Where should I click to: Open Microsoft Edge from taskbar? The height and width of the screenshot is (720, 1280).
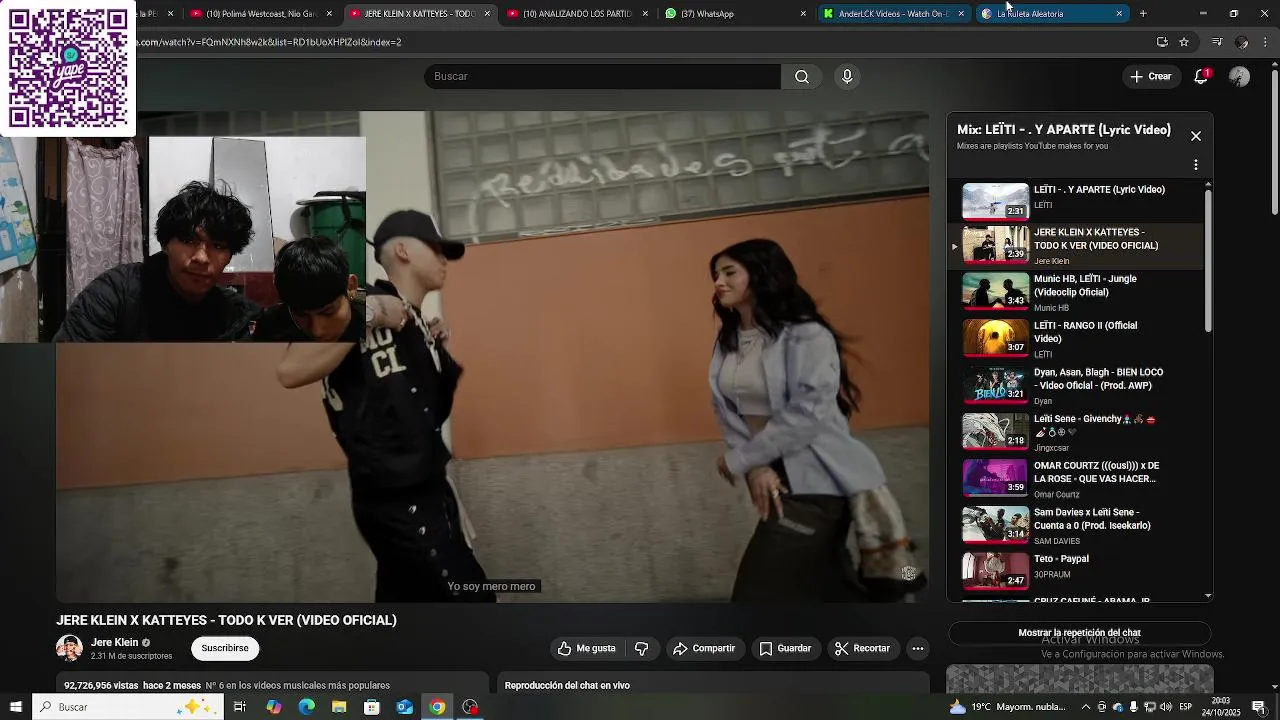pyautogui.click(x=307, y=707)
